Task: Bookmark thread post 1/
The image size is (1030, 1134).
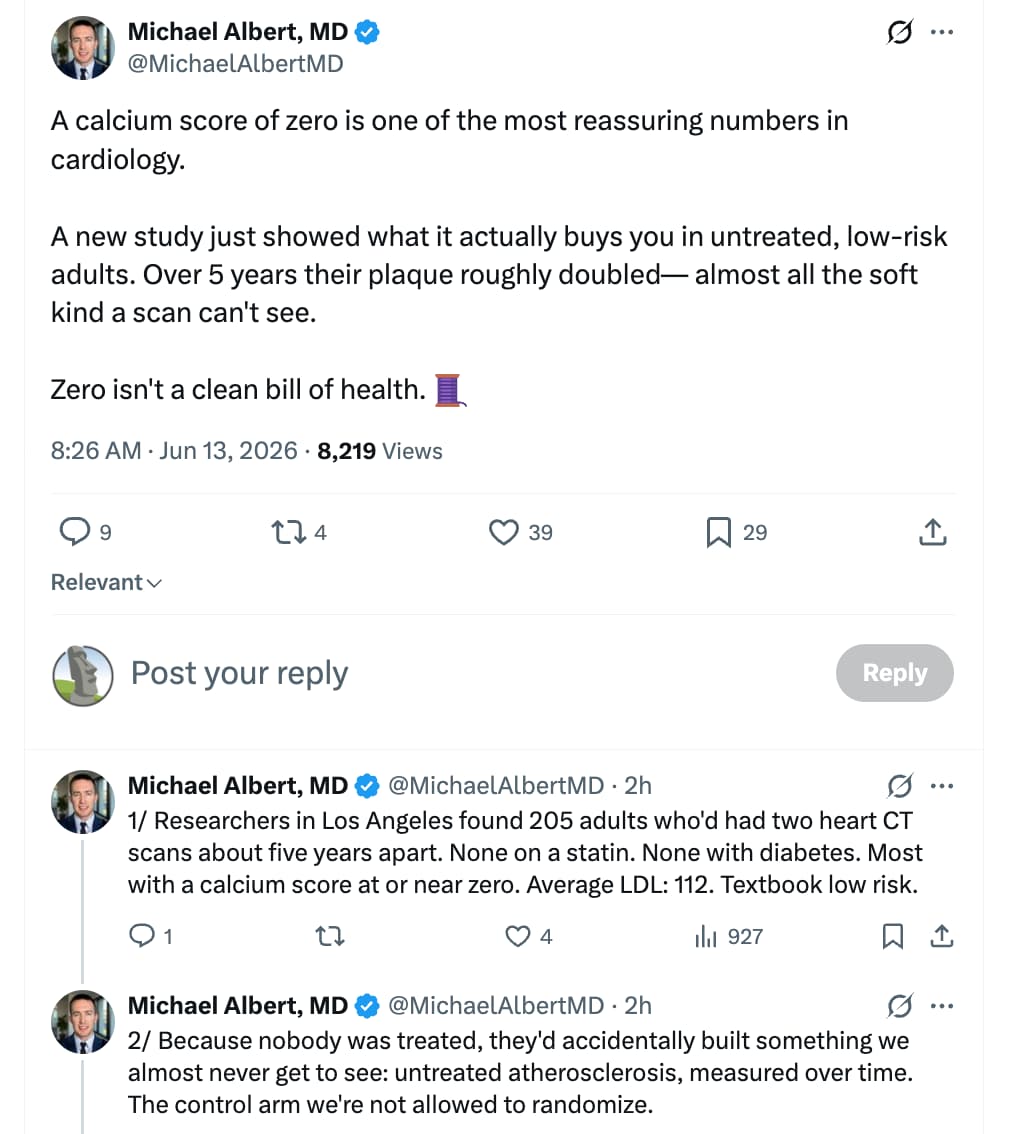Action: tap(893, 937)
